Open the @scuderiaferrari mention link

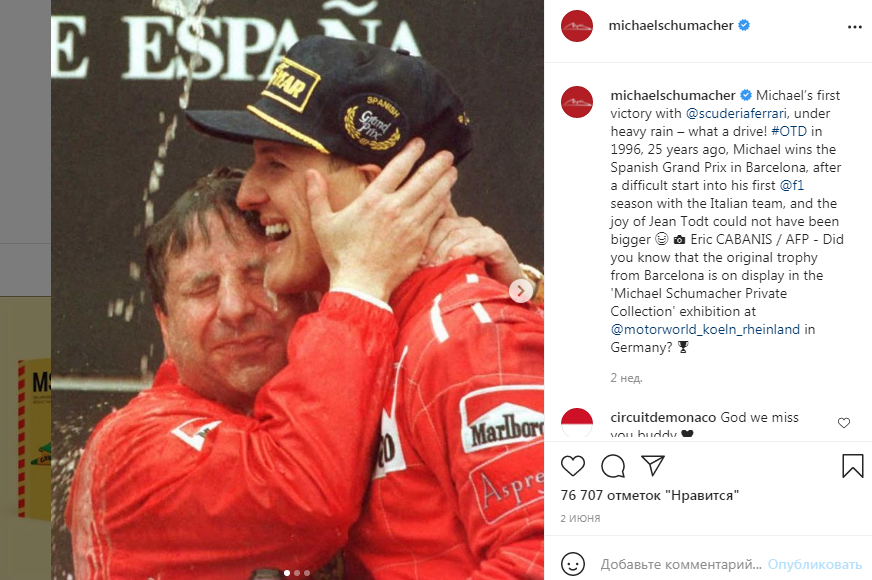coord(736,113)
